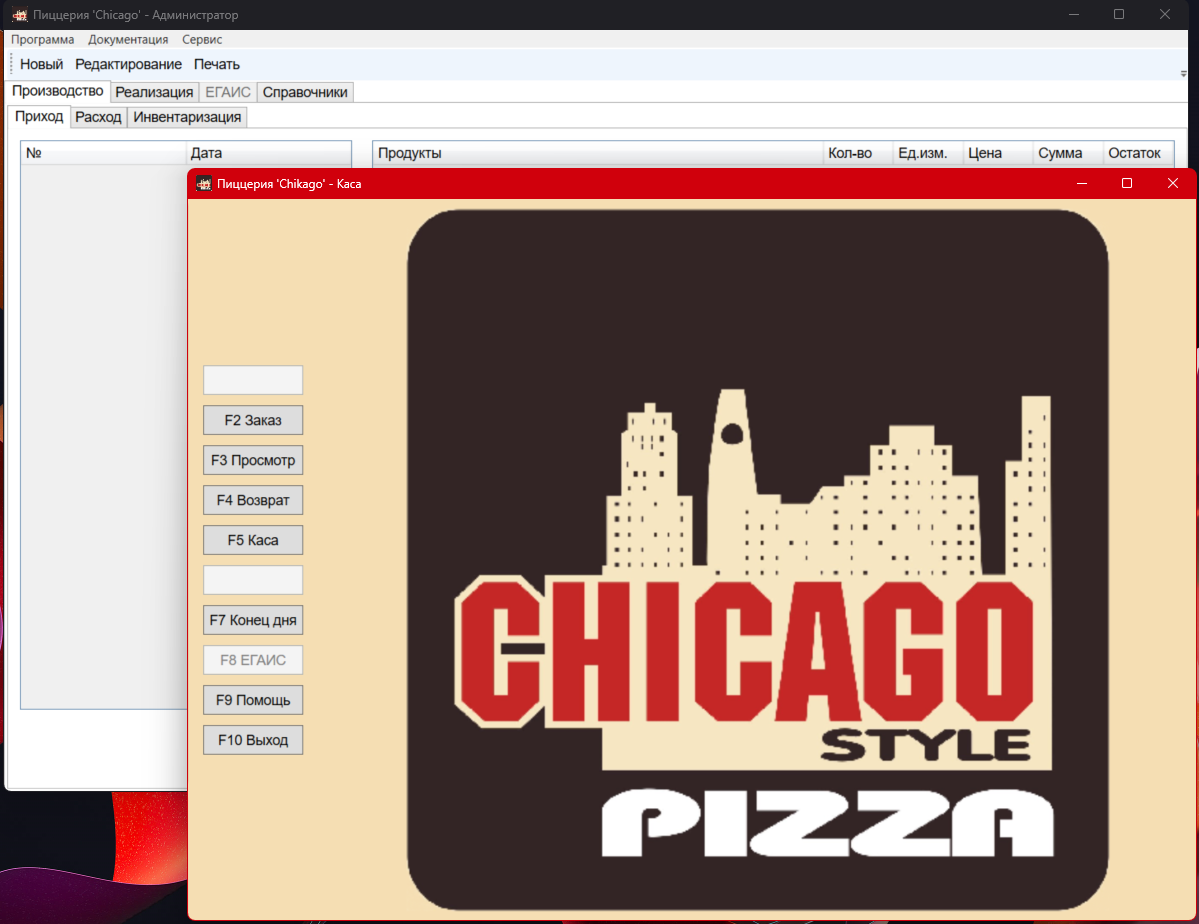Click the blank button below F5 Каса
Image resolution: width=1199 pixels, height=924 pixels.
tap(253, 580)
